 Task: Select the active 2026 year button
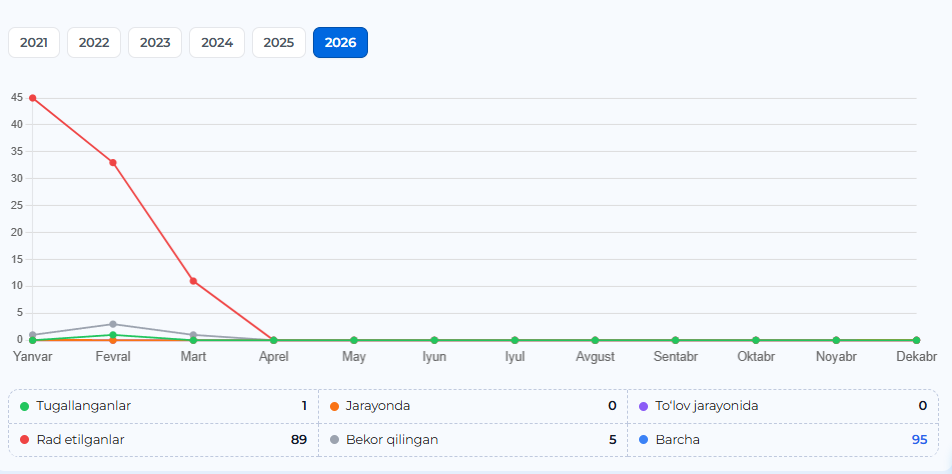(340, 43)
